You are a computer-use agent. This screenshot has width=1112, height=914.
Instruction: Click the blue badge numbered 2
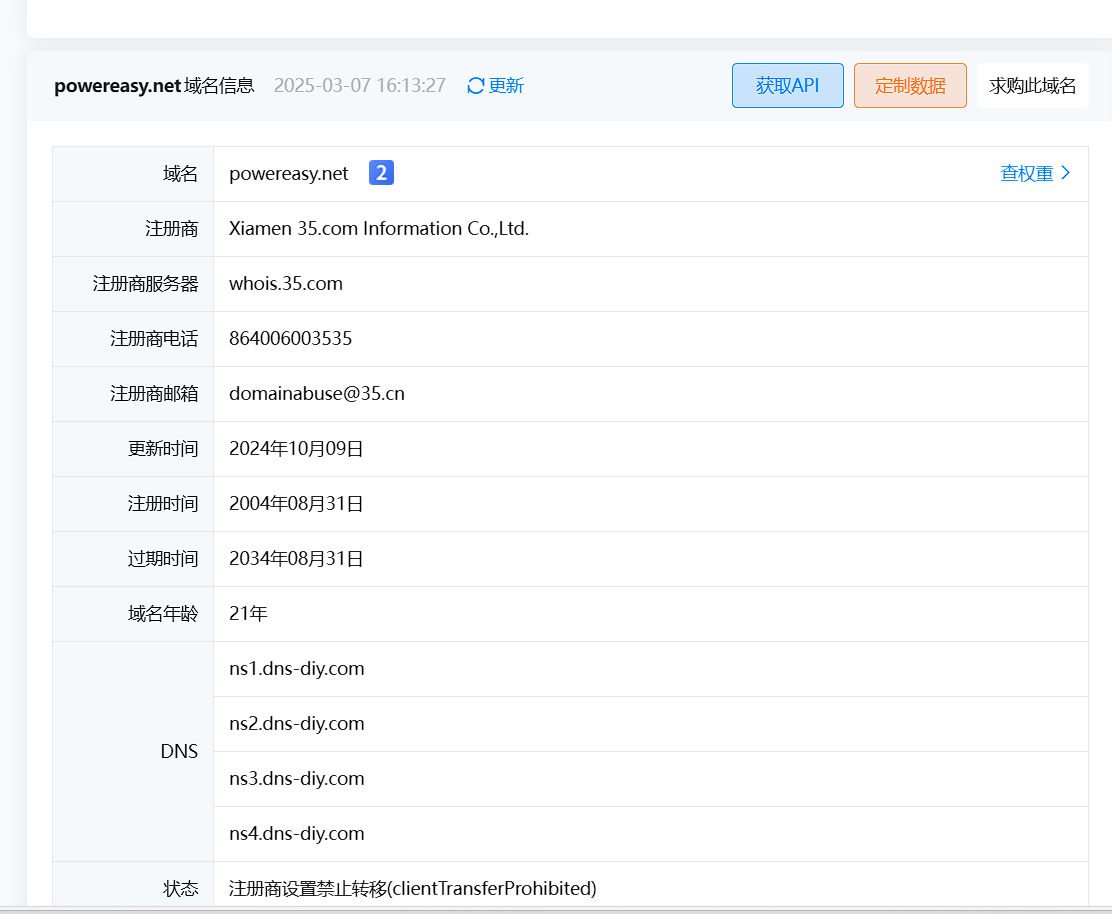point(381,173)
